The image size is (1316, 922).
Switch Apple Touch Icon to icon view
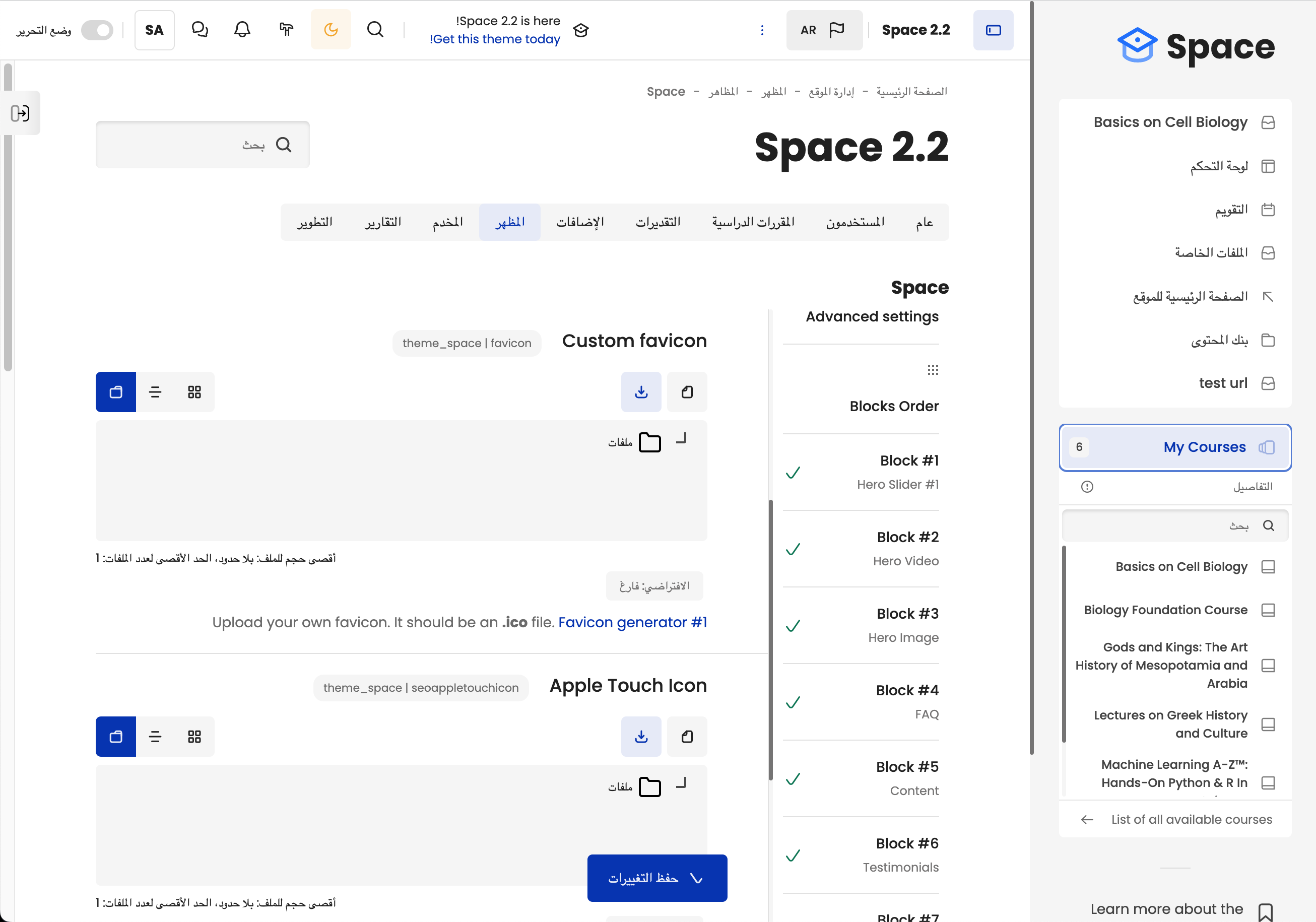(x=194, y=736)
